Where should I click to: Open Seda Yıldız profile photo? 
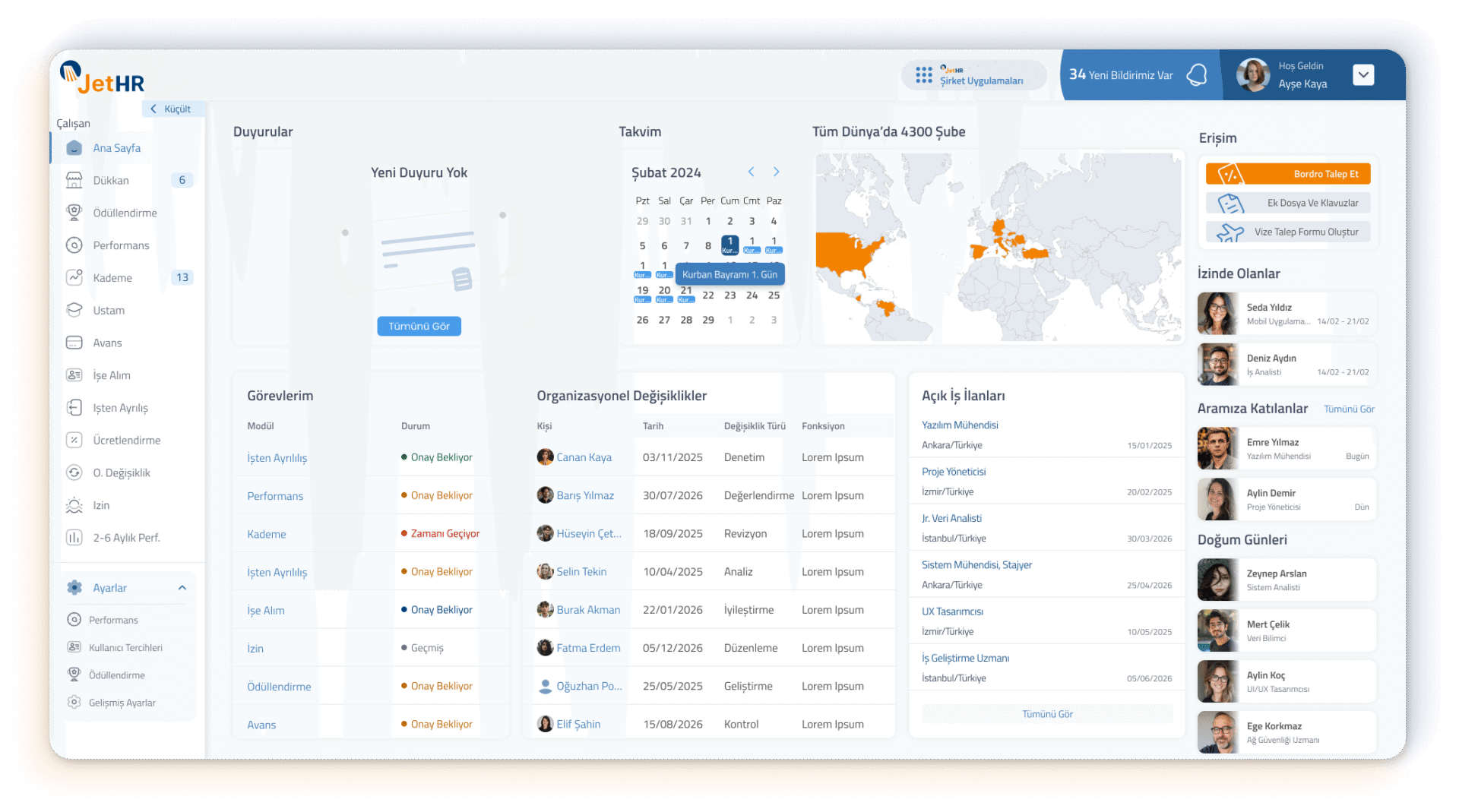click(1217, 314)
